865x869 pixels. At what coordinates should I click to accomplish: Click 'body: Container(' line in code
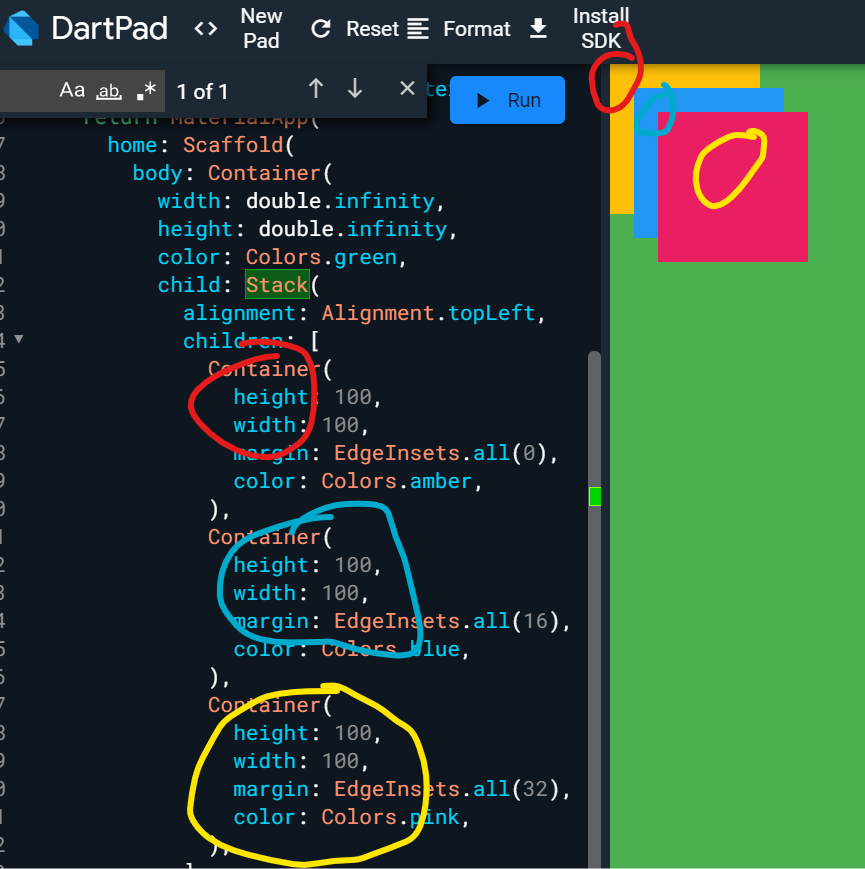coord(232,173)
